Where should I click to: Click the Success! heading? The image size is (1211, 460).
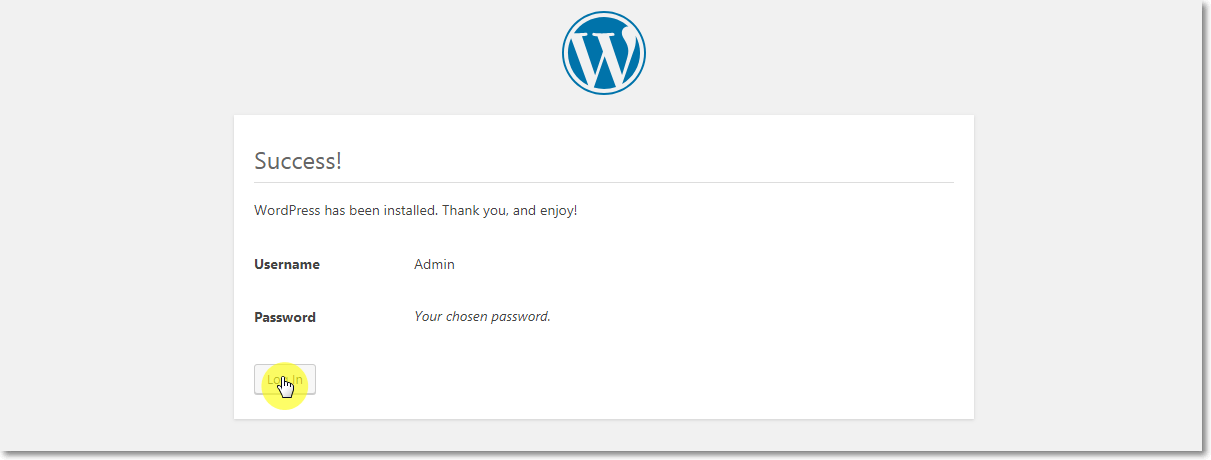(x=298, y=161)
